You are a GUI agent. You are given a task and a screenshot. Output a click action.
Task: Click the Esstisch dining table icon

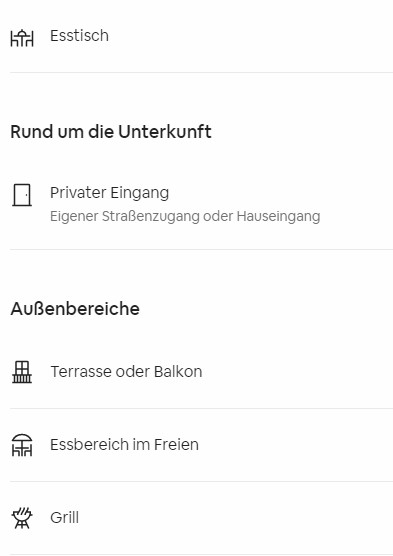pos(22,38)
